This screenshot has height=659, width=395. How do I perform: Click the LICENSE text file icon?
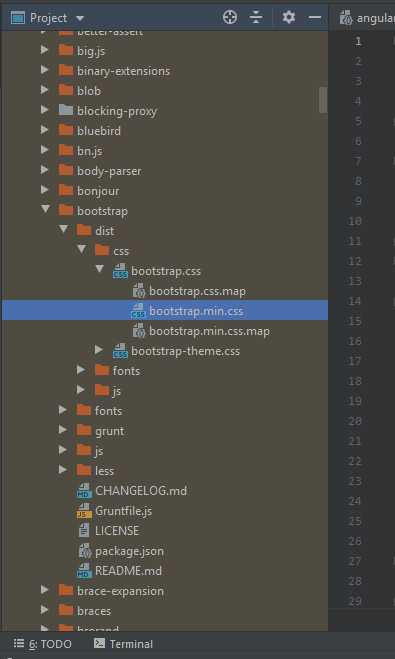84,530
